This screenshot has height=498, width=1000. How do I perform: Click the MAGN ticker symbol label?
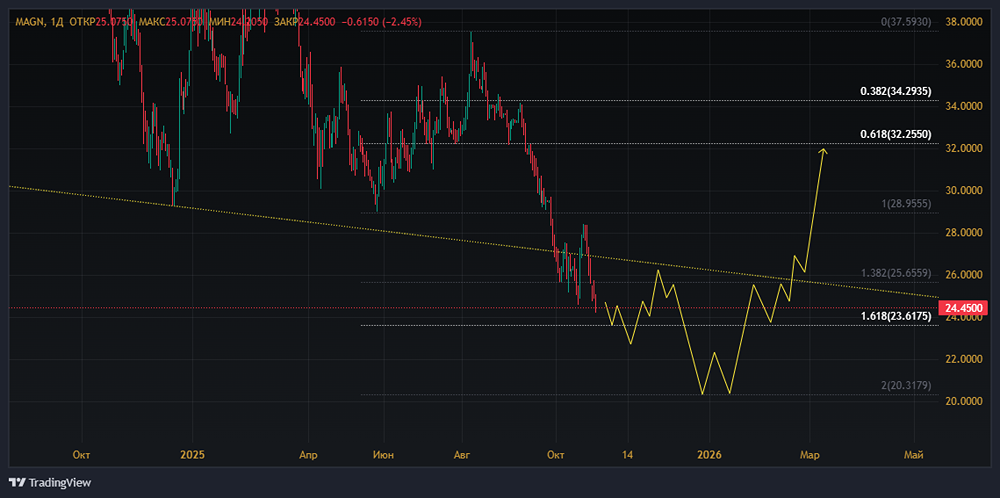(27, 22)
